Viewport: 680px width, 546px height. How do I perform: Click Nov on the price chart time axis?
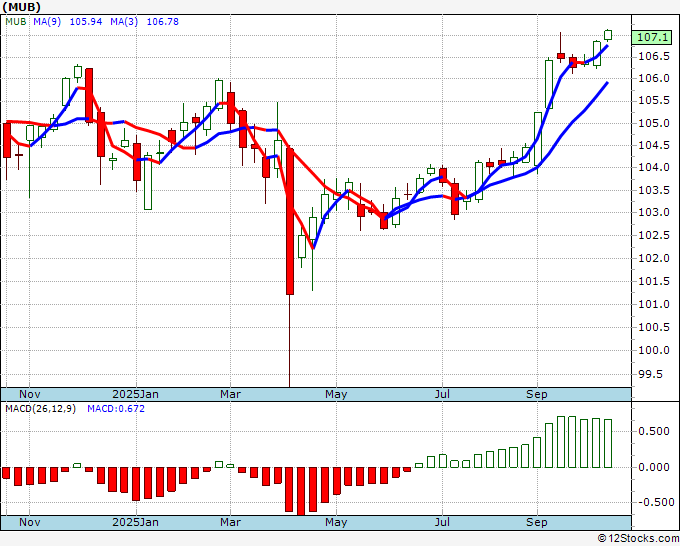[x=29, y=394]
